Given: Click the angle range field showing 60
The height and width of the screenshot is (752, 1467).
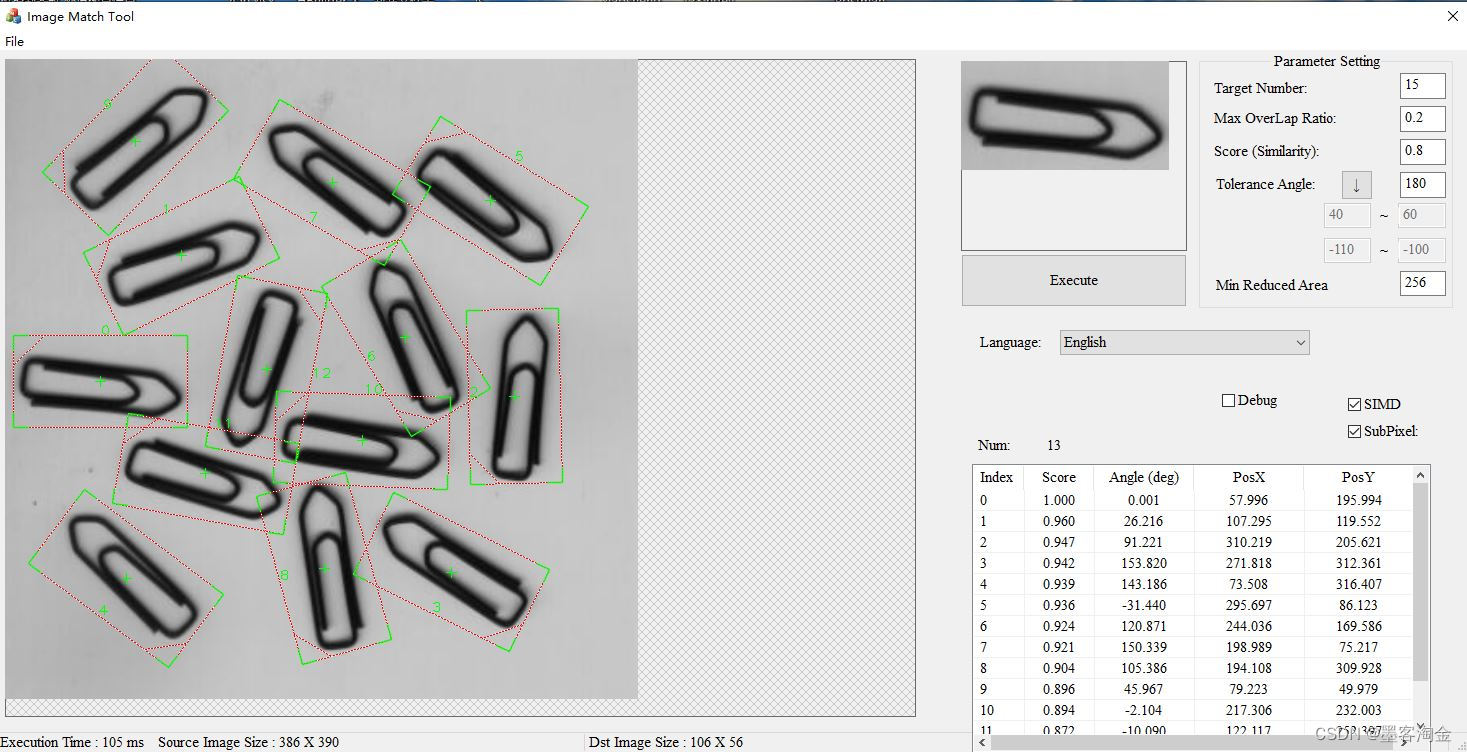Looking at the screenshot, I should click(1421, 215).
